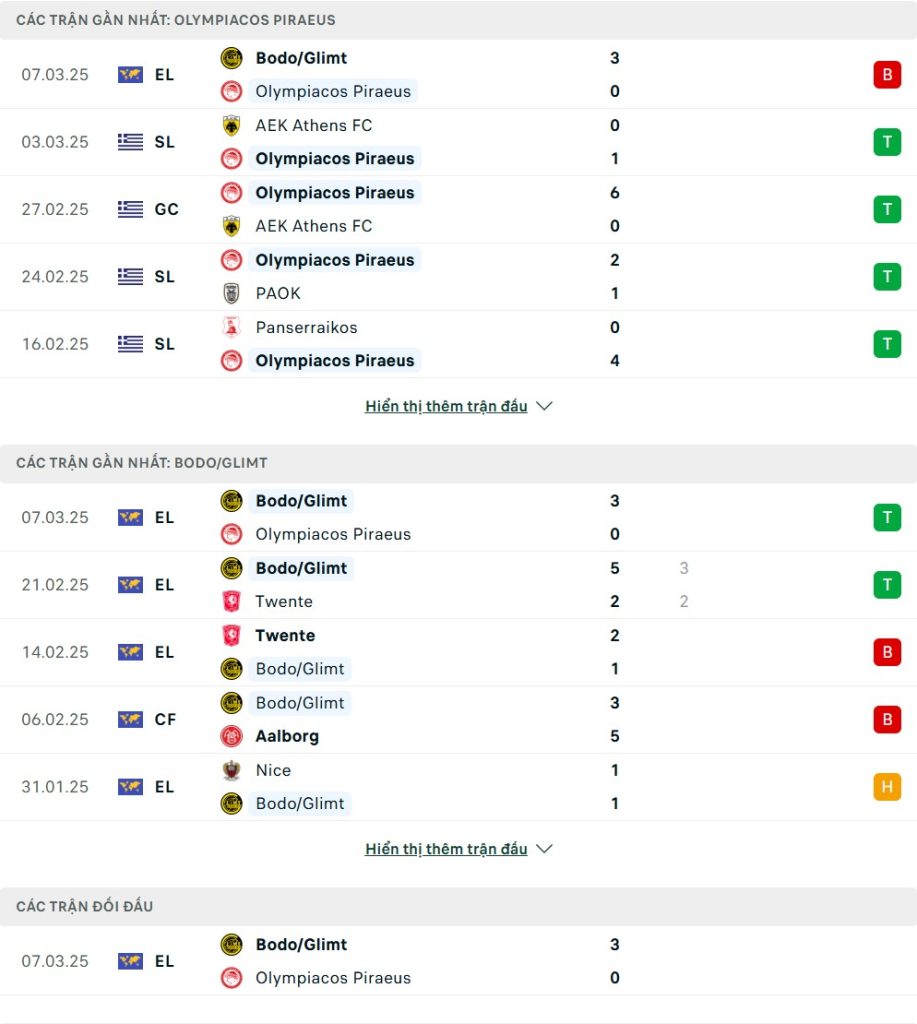The height and width of the screenshot is (1024, 917).
Task: Open the PAOK team link
Action: [278, 293]
